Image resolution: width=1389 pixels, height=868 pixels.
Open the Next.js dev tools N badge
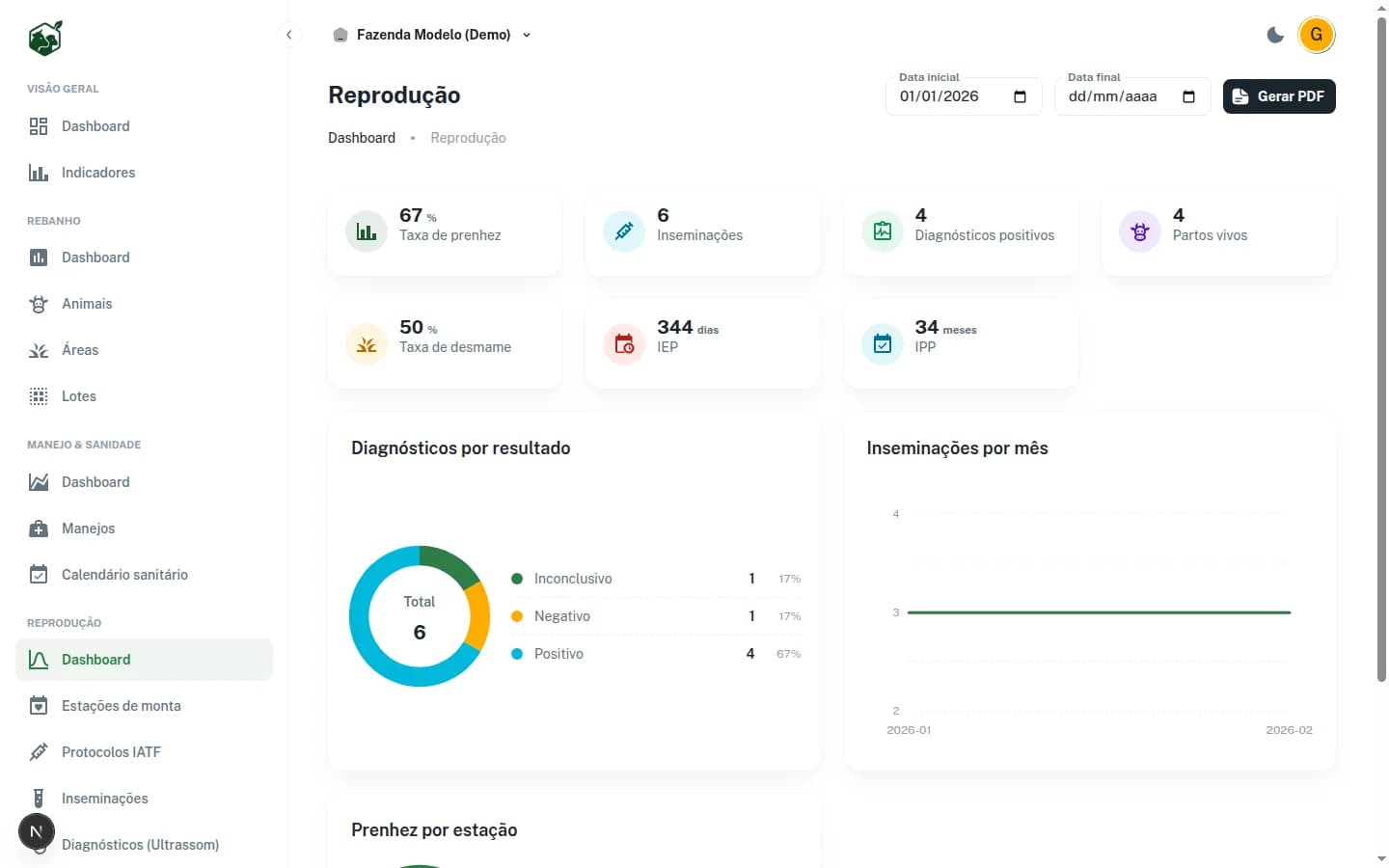coord(37,831)
